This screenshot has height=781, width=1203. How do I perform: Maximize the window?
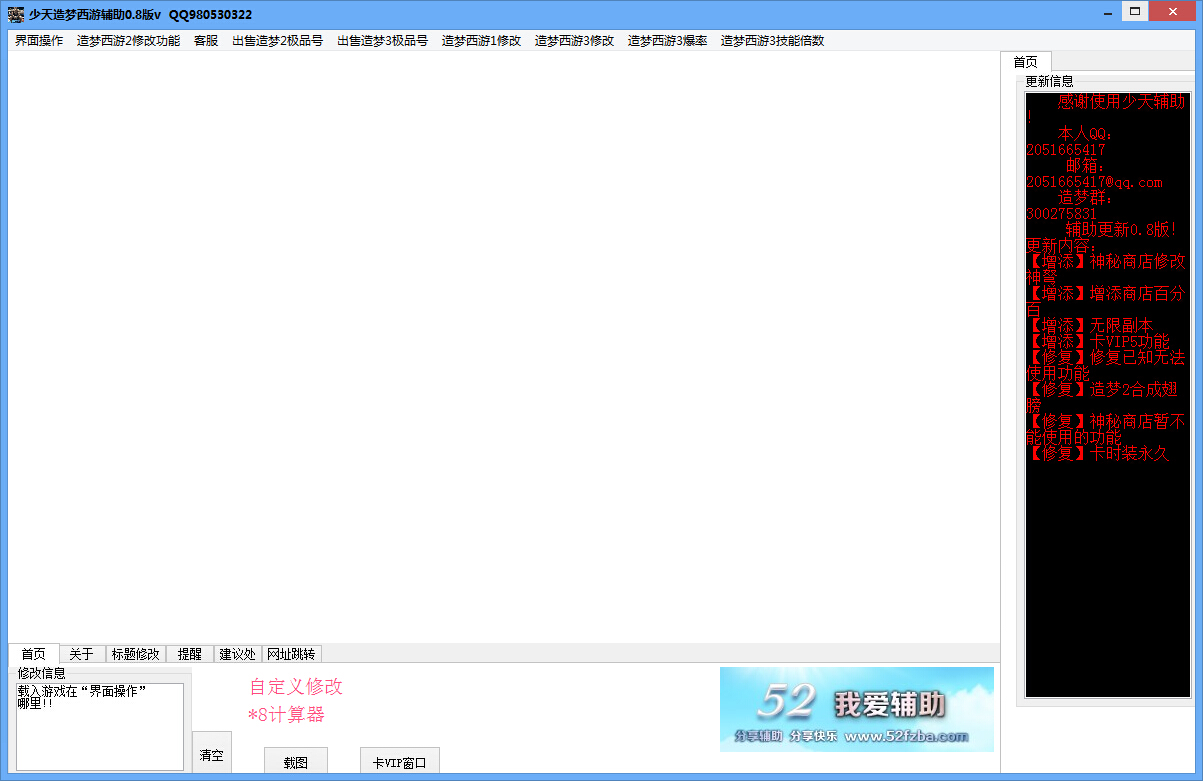[1134, 11]
